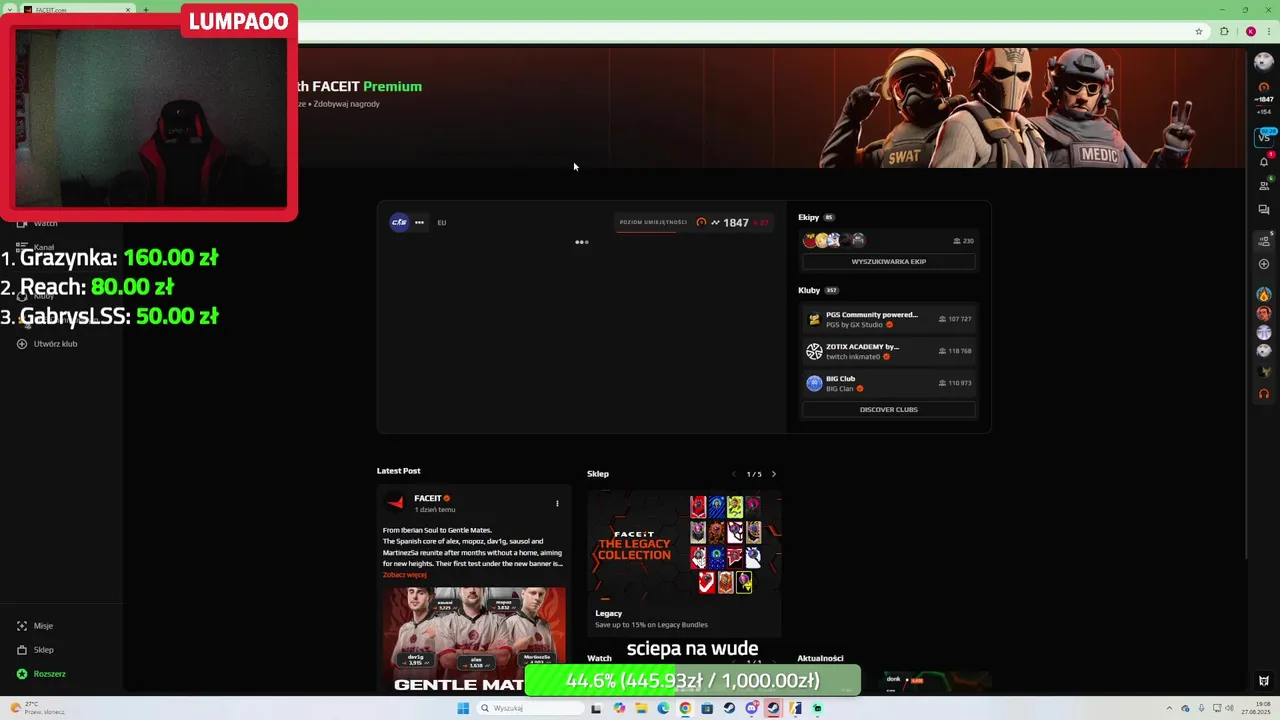Screen dimensions: 1280x720
Task: Open the bottom-right basket icon above the taskbar
Action: (x=1264, y=681)
